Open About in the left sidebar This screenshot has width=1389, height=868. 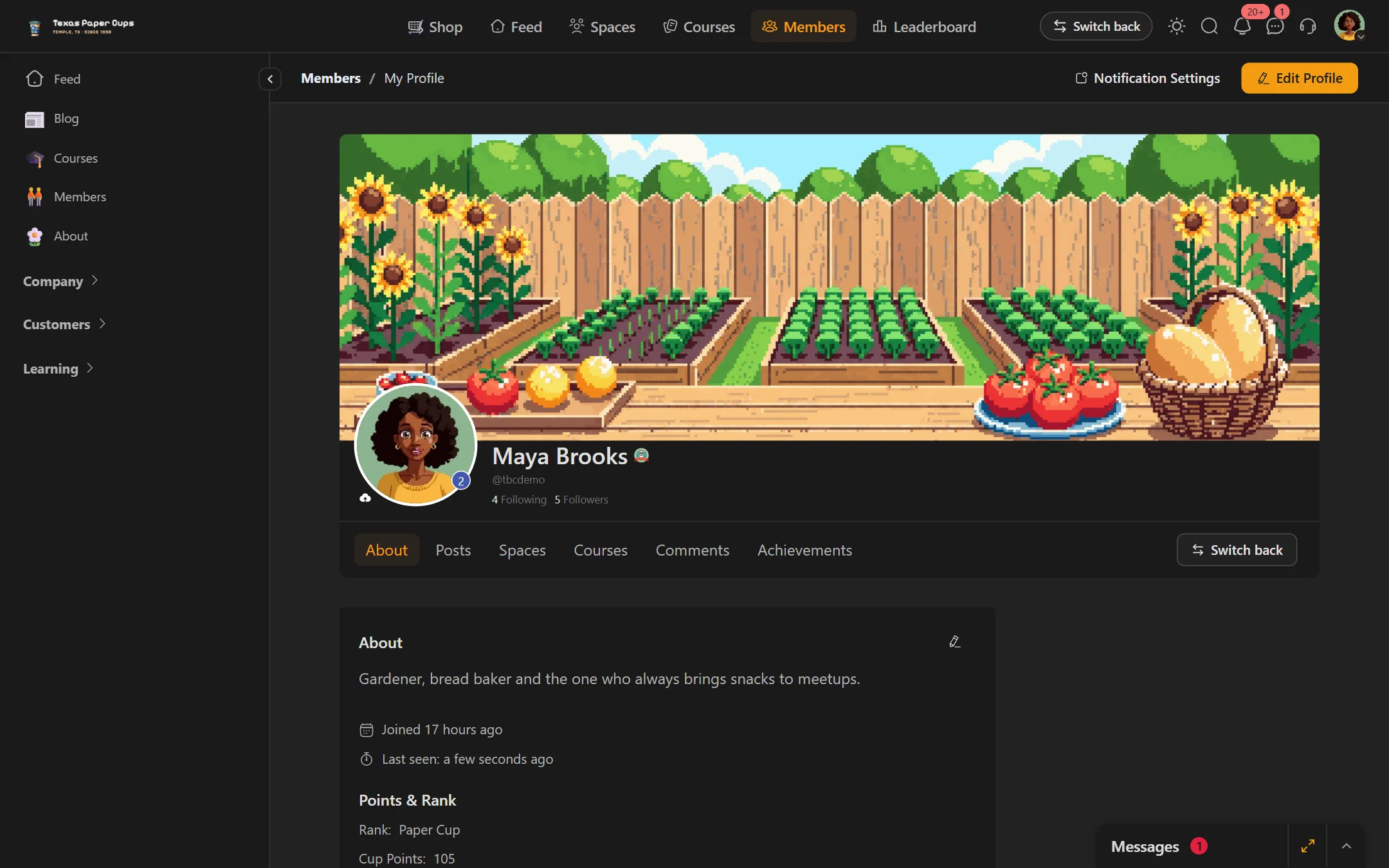57,236
